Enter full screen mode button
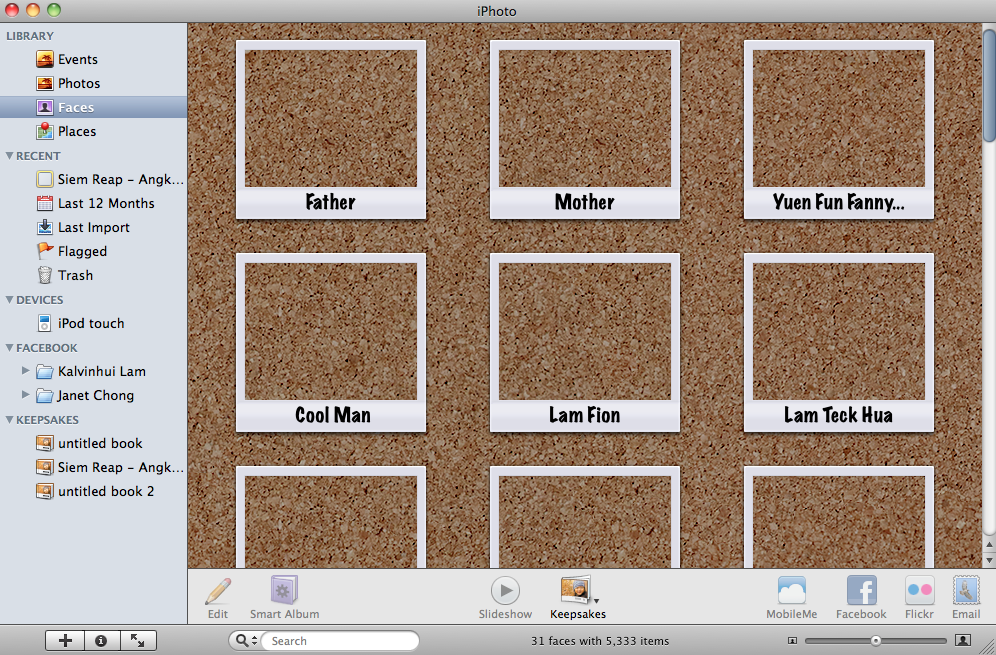This screenshot has width=996, height=655. [x=138, y=640]
